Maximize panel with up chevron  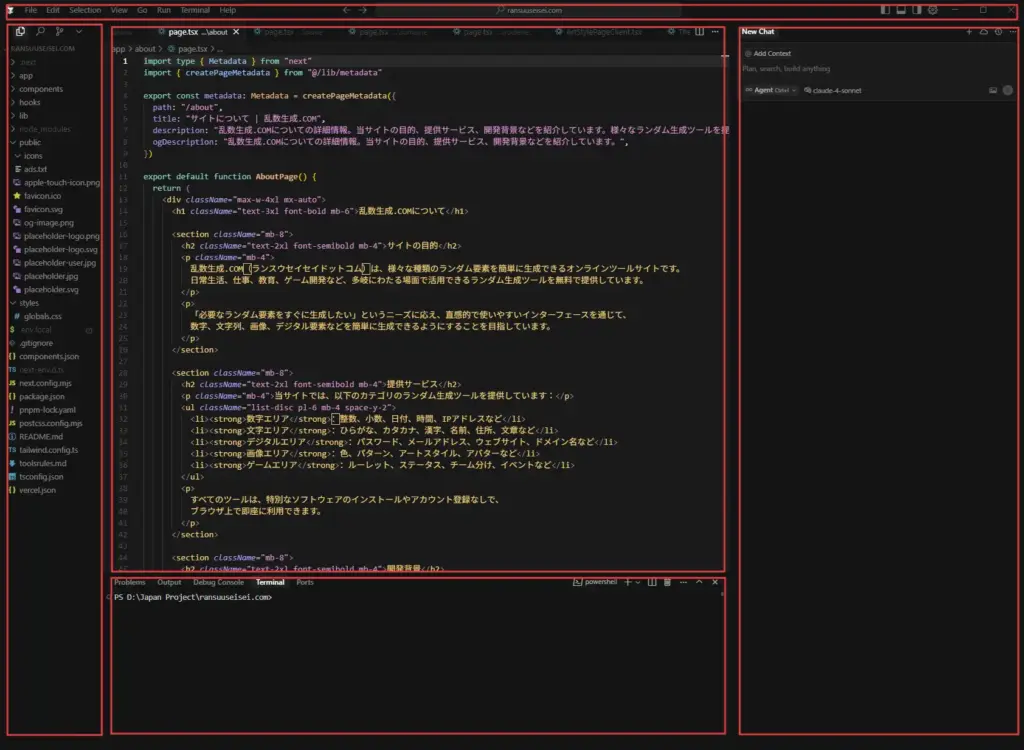click(699, 581)
